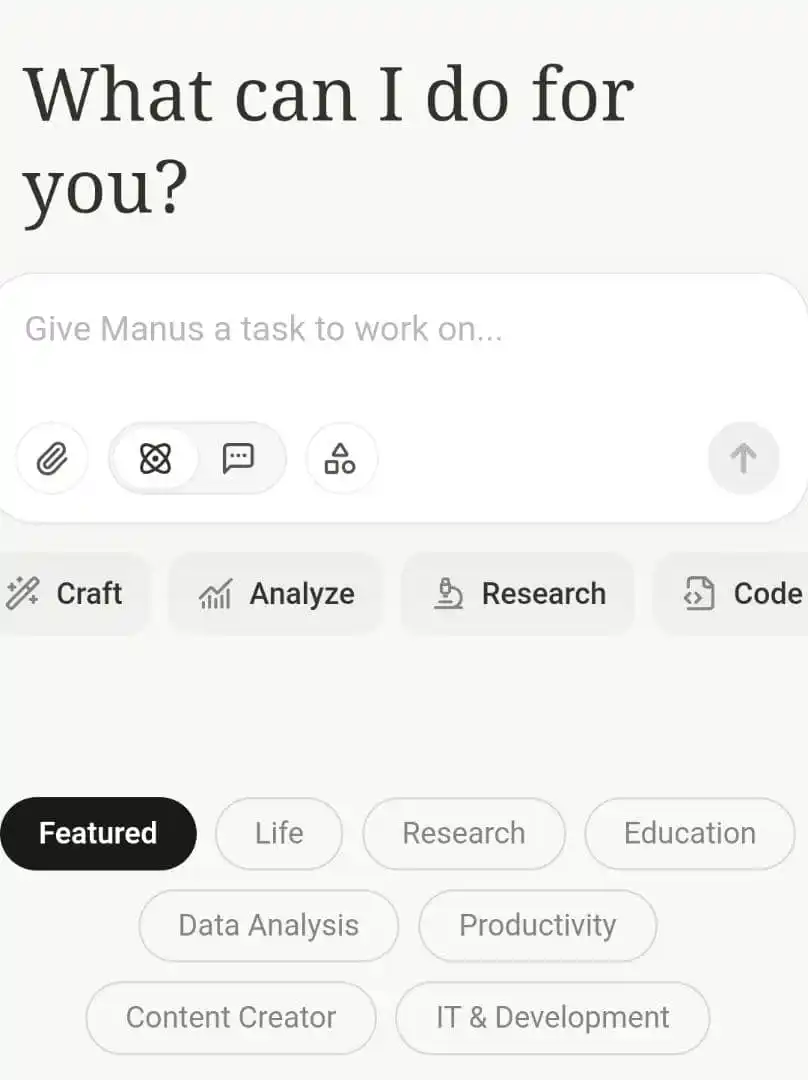This screenshot has width=808, height=1080.
Task: Choose the Education category pill
Action: pos(690,833)
